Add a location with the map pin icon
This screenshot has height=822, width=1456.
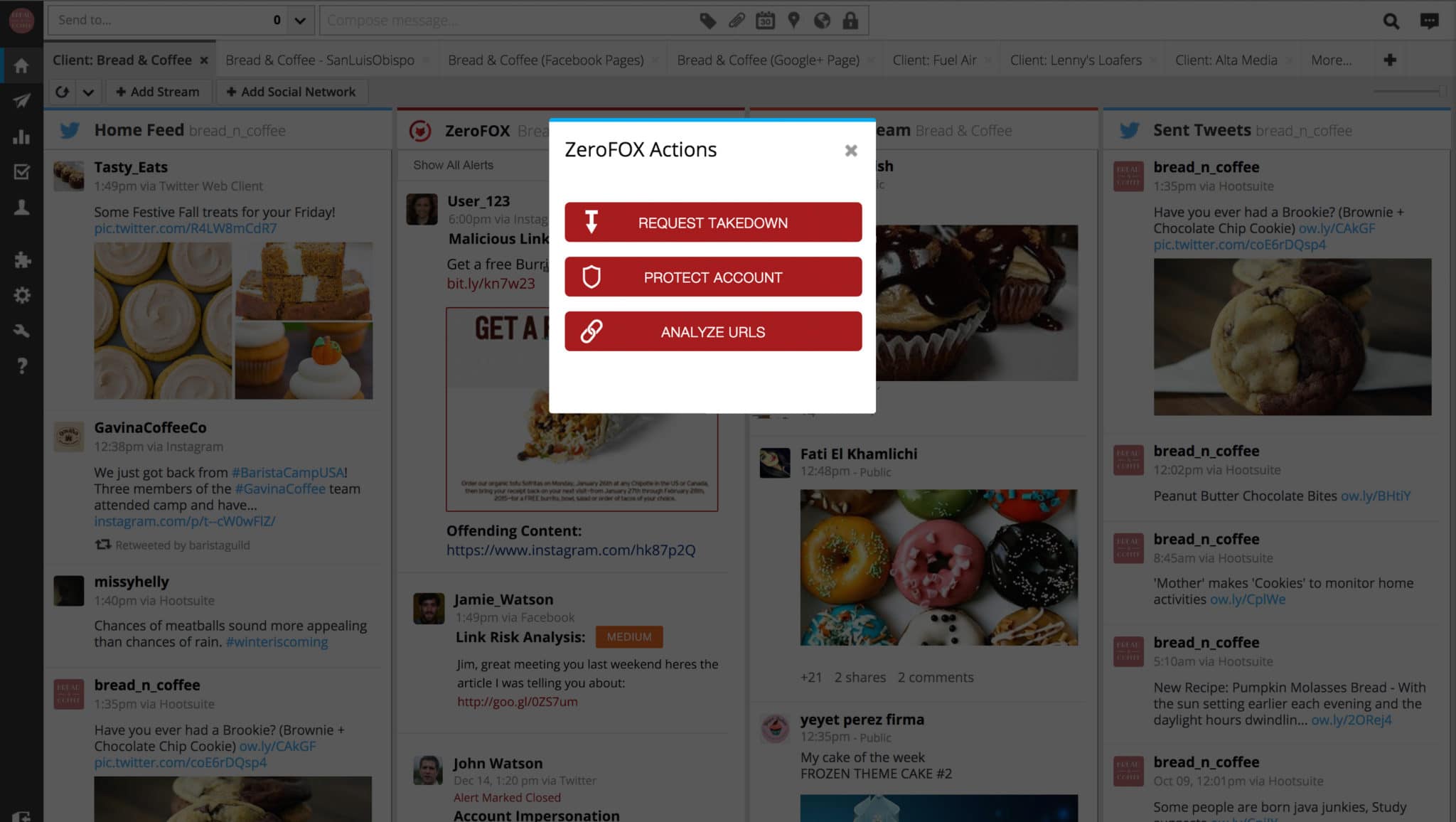793,20
